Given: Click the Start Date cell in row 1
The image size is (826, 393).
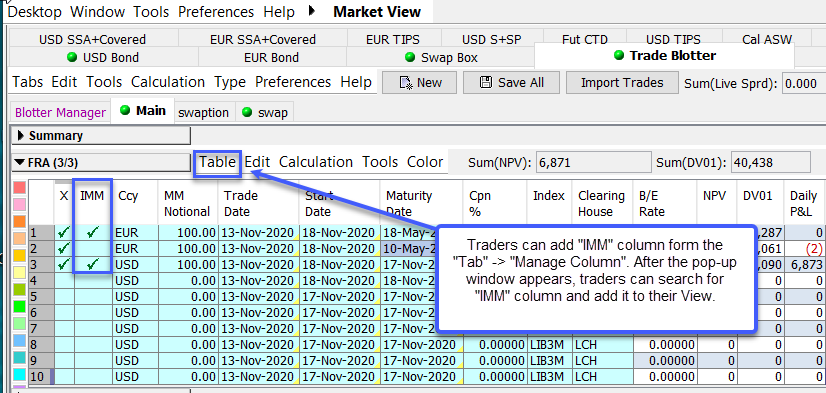Looking at the screenshot, I should click(339, 232).
